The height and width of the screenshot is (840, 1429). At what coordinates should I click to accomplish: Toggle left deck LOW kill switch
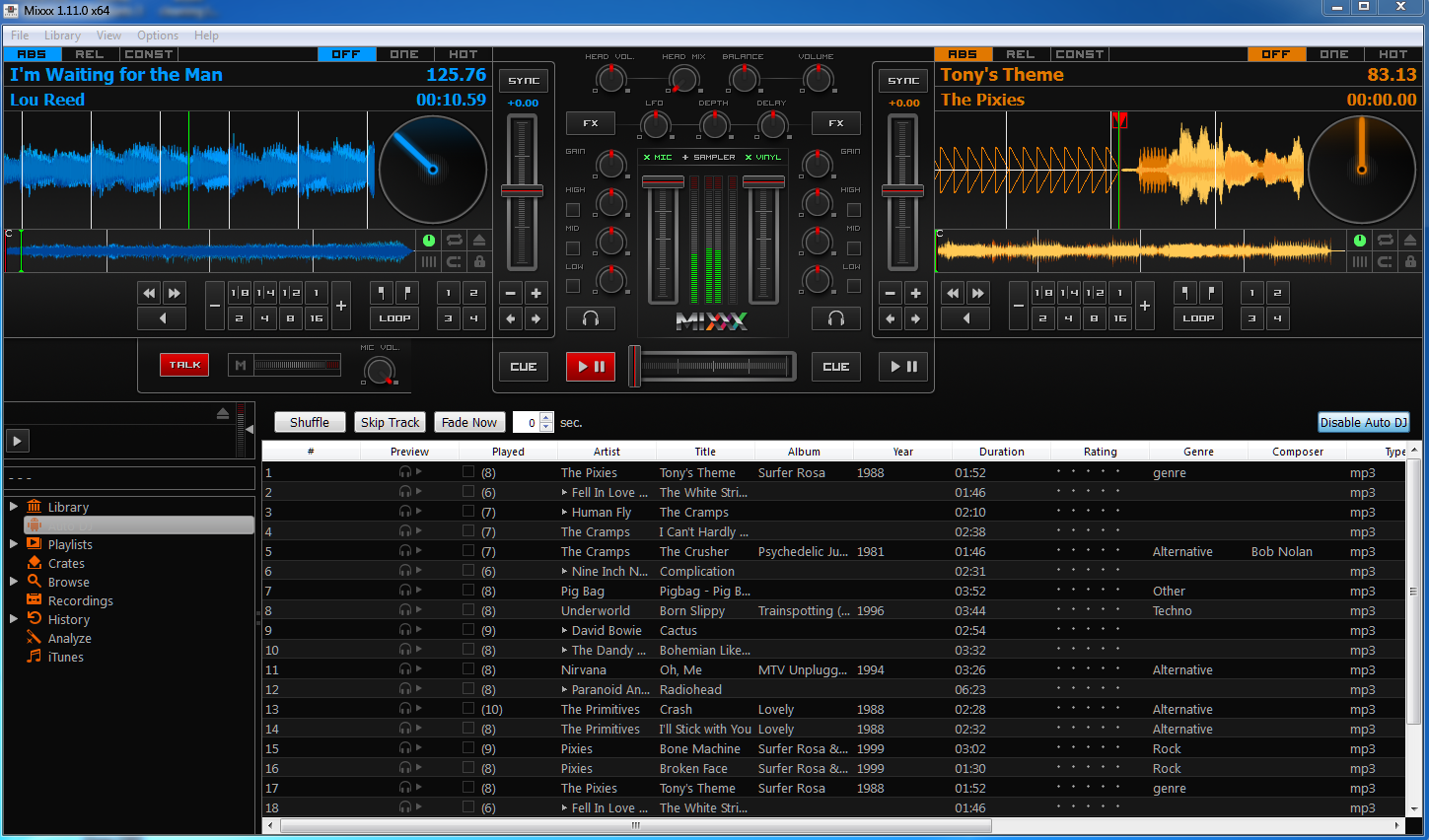pyautogui.click(x=573, y=286)
